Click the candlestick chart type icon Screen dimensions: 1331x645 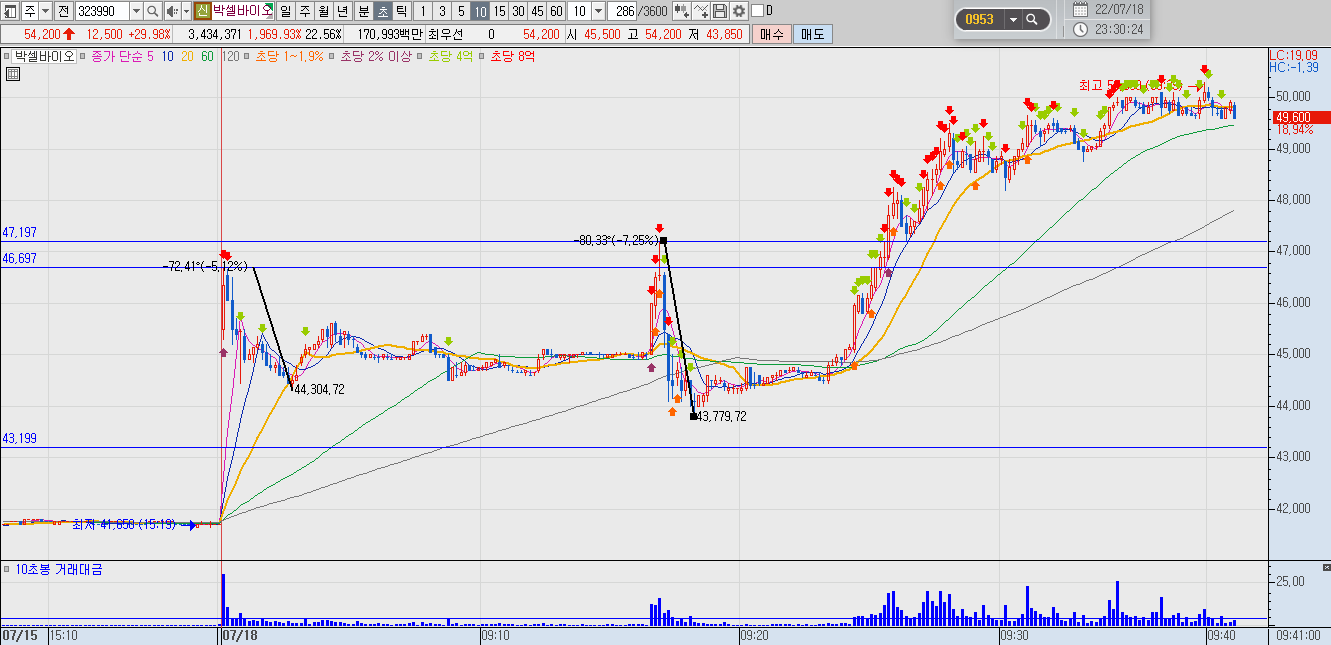pos(682,11)
